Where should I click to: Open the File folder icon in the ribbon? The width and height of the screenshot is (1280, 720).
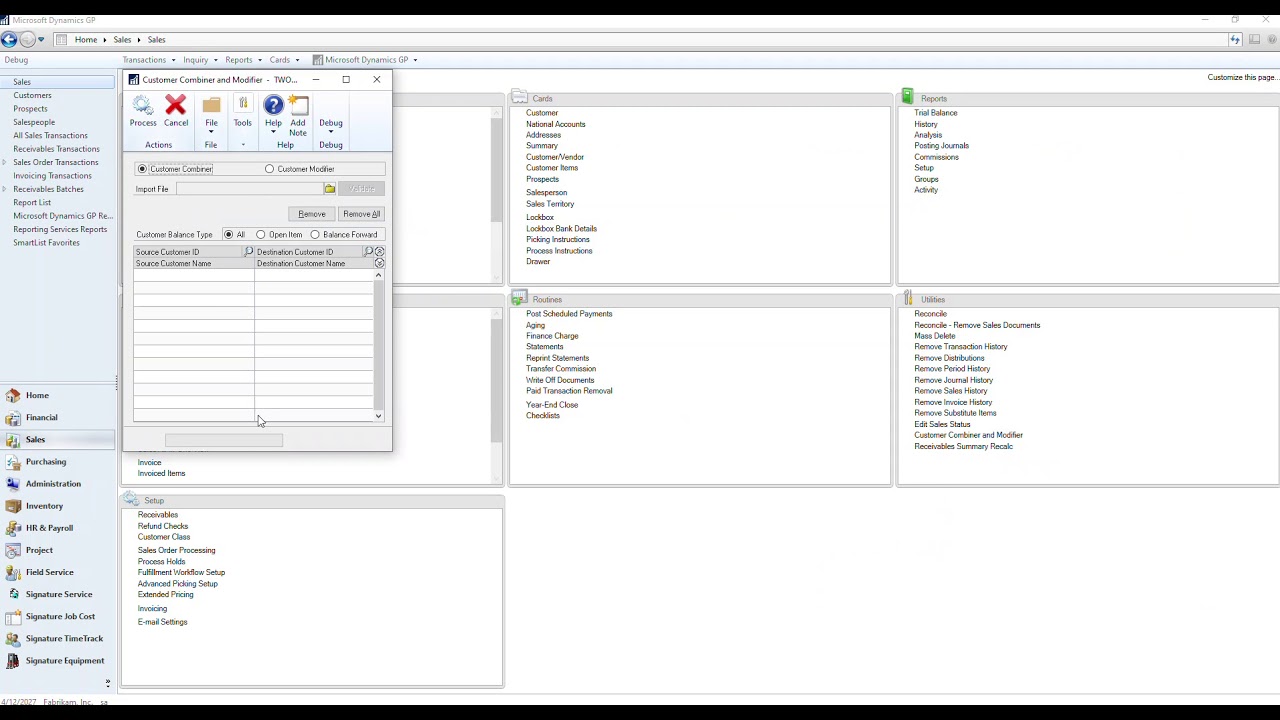point(211,105)
